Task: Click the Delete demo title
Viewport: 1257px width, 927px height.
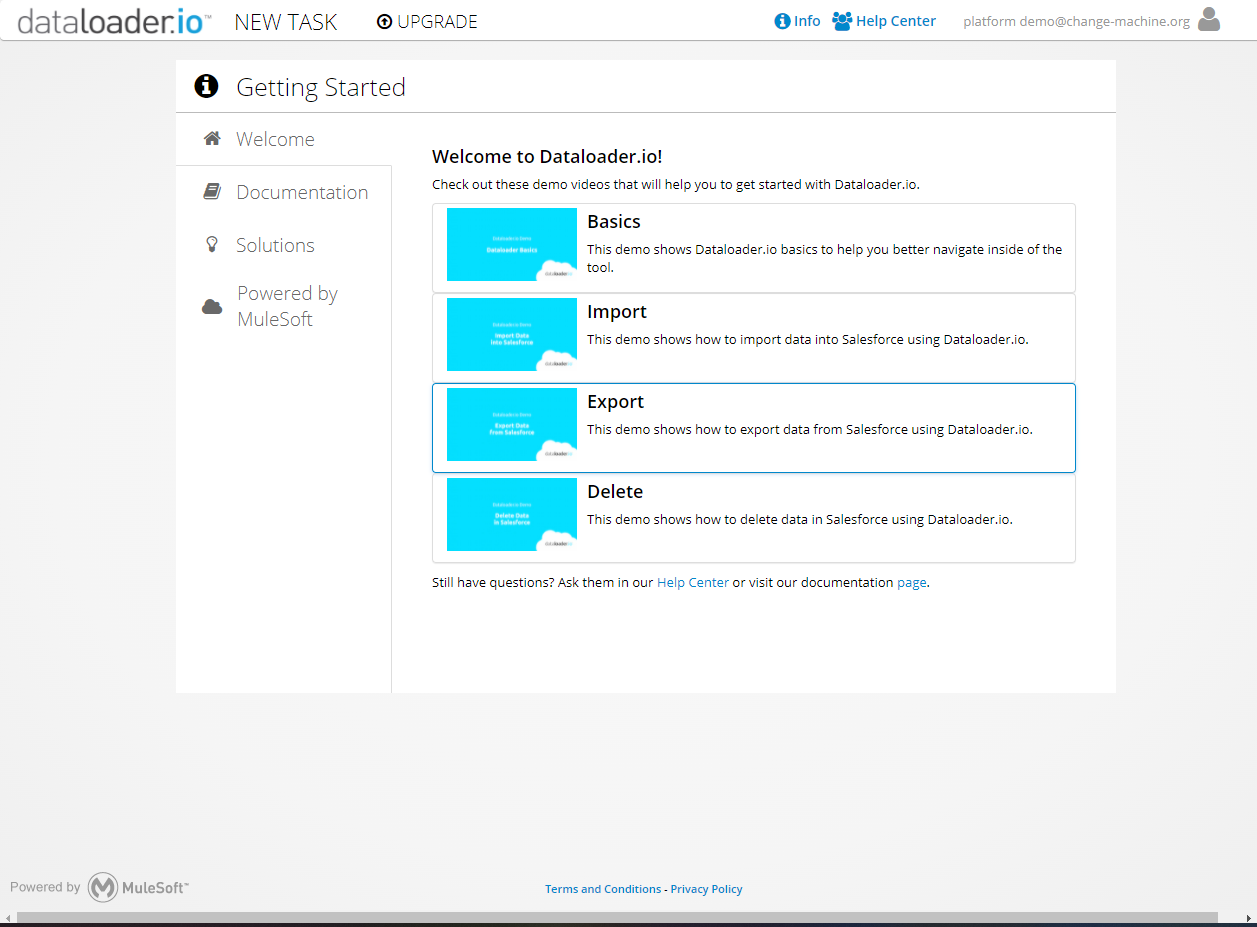Action: pyautogui.click(x=615, y=492)
